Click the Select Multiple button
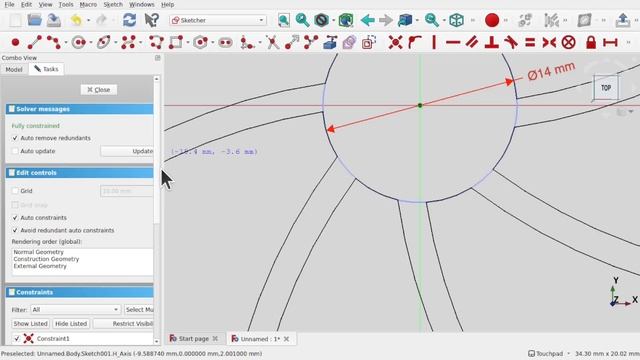Image resolution: width=640 pixels, height=360 pixels. coord(139,309)
